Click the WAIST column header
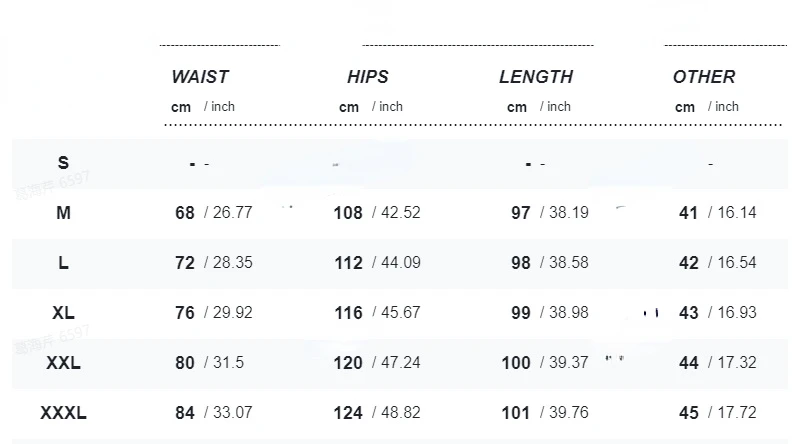 (200, 77)
